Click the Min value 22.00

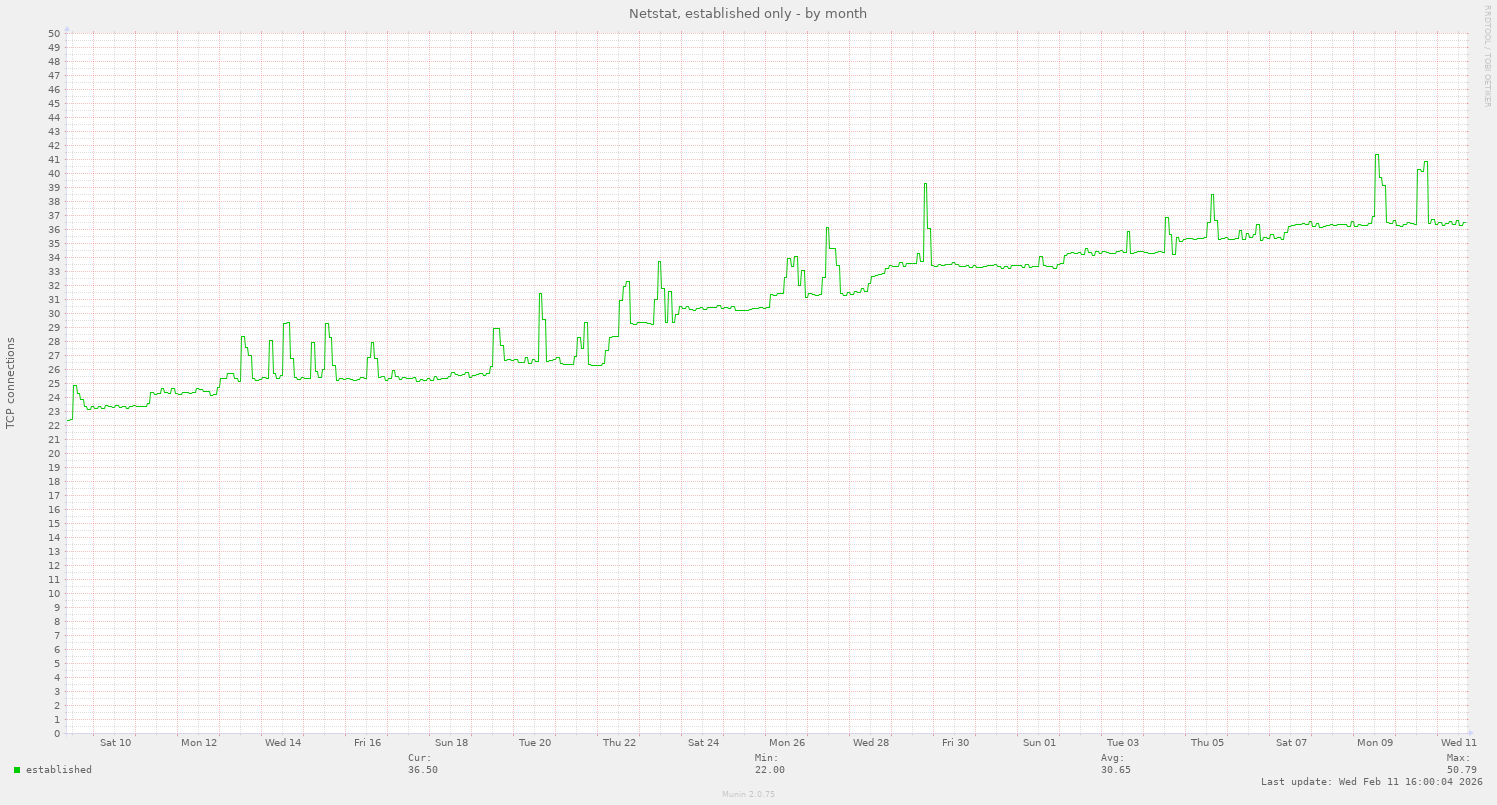[769, 770]
